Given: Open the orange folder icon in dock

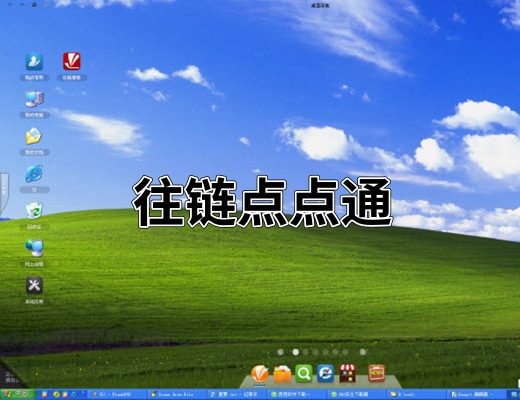Looking at the screenshot, I should click(282, 374).
